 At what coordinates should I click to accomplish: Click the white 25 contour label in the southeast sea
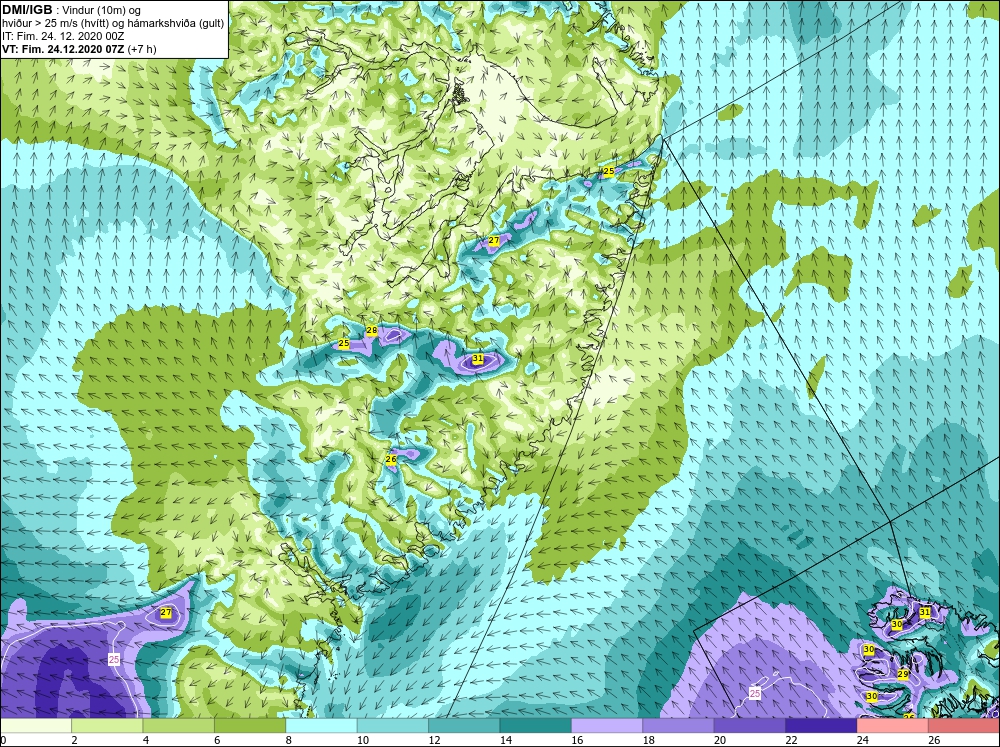click(755, 693)
